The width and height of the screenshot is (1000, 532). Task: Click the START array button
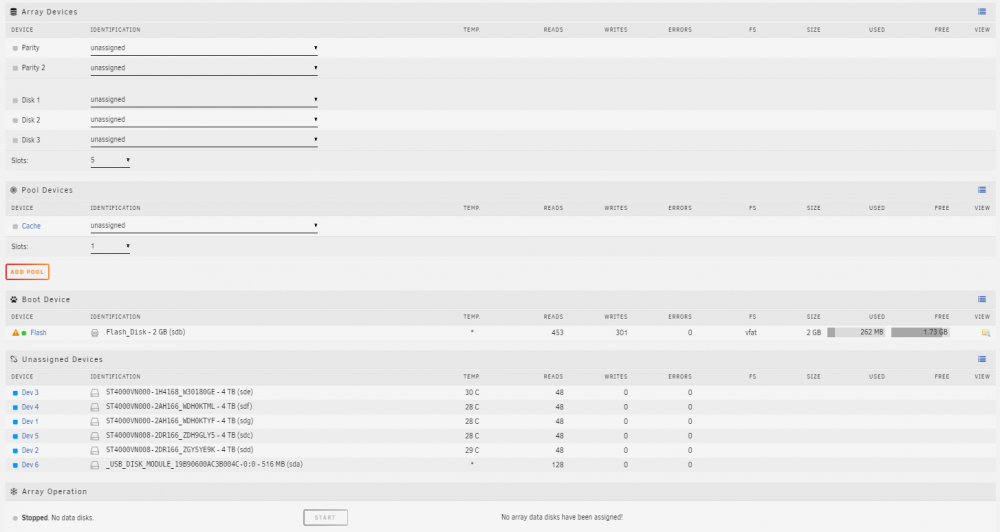(325, 517)
